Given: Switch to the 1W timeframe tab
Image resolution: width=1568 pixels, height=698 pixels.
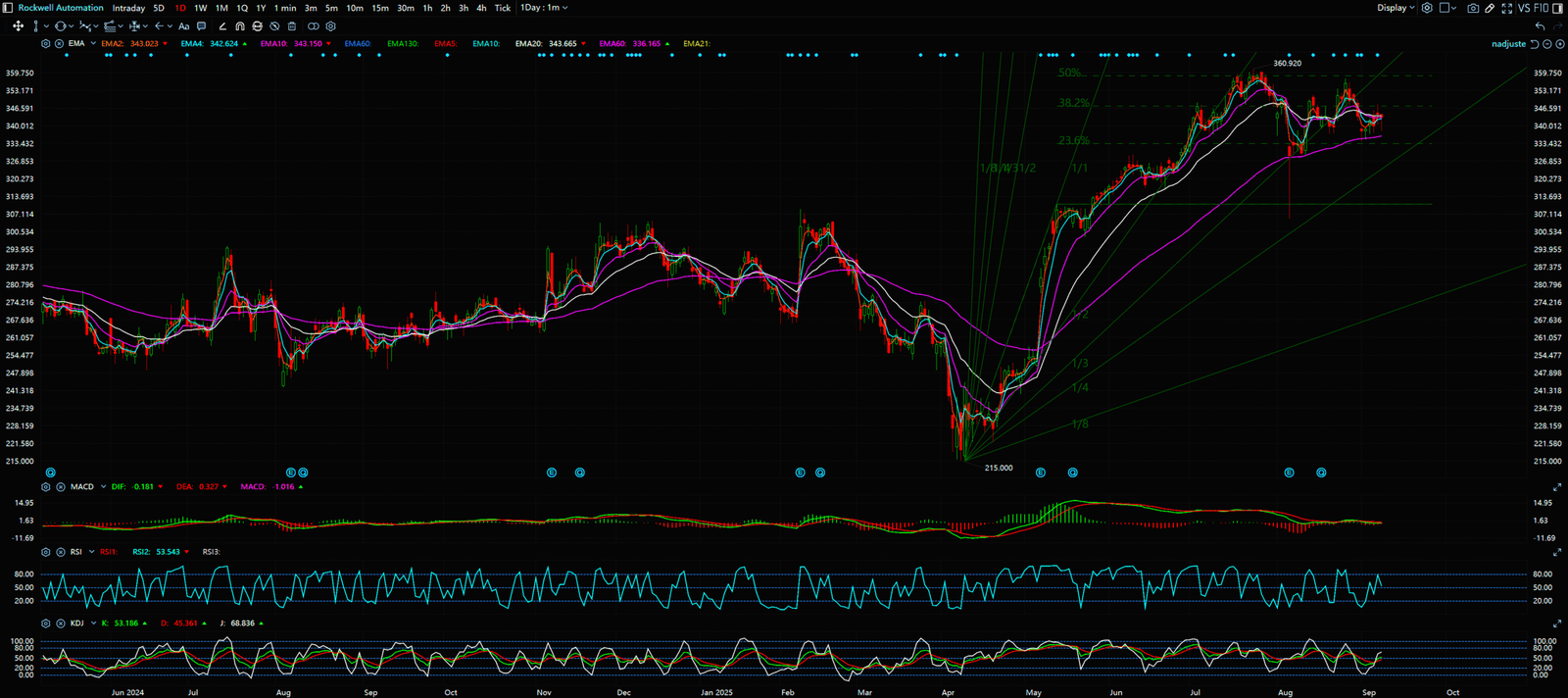Looking at the screenshot, I should point(200,8).
